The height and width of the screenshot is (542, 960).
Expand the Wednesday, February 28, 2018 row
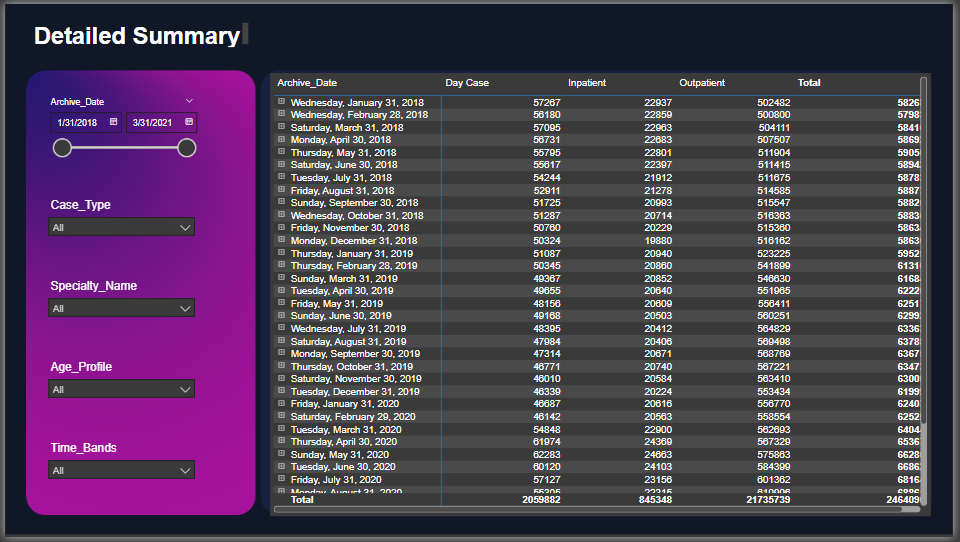[282, 114]
